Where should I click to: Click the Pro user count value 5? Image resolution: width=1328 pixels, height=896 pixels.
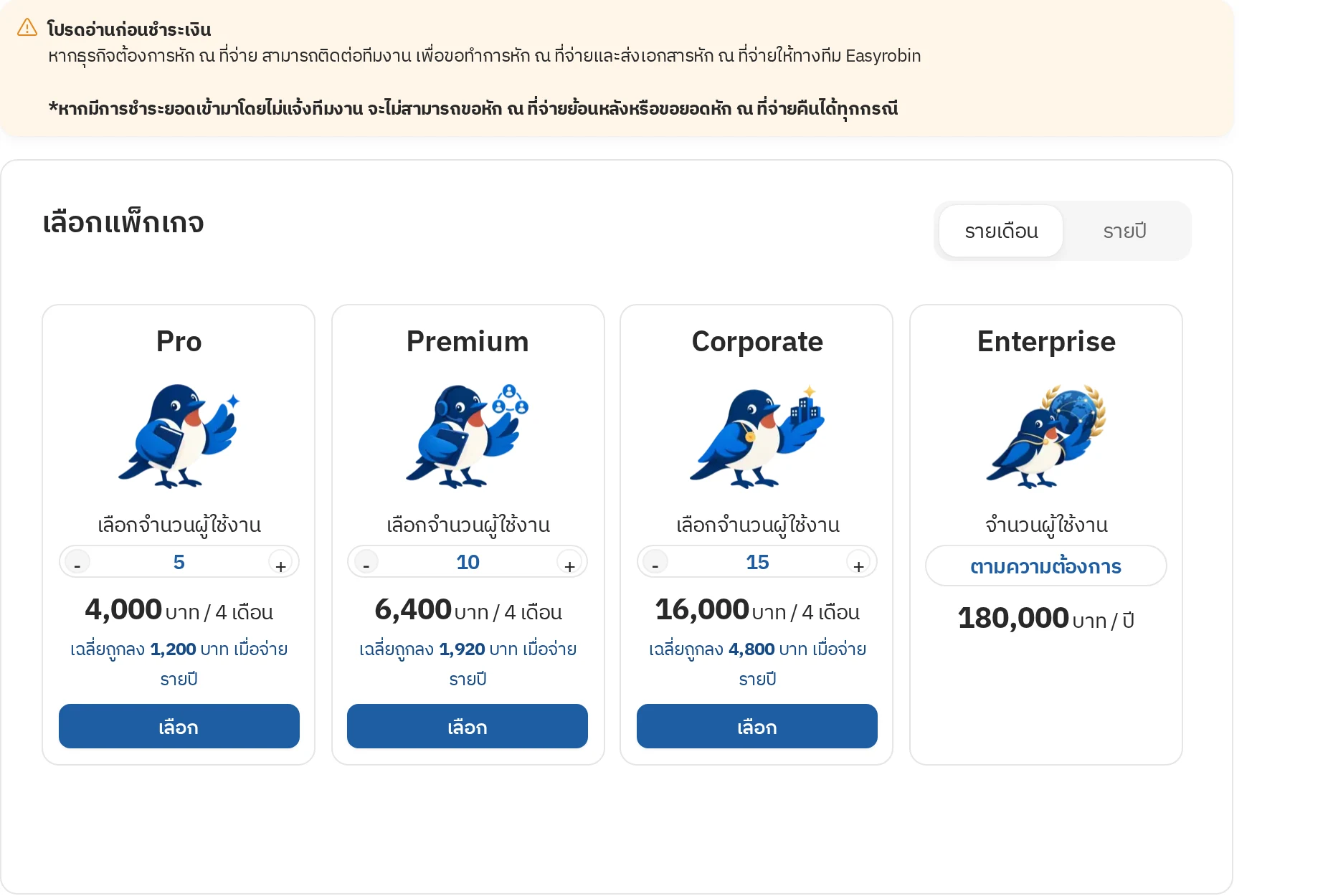(179, 562)
